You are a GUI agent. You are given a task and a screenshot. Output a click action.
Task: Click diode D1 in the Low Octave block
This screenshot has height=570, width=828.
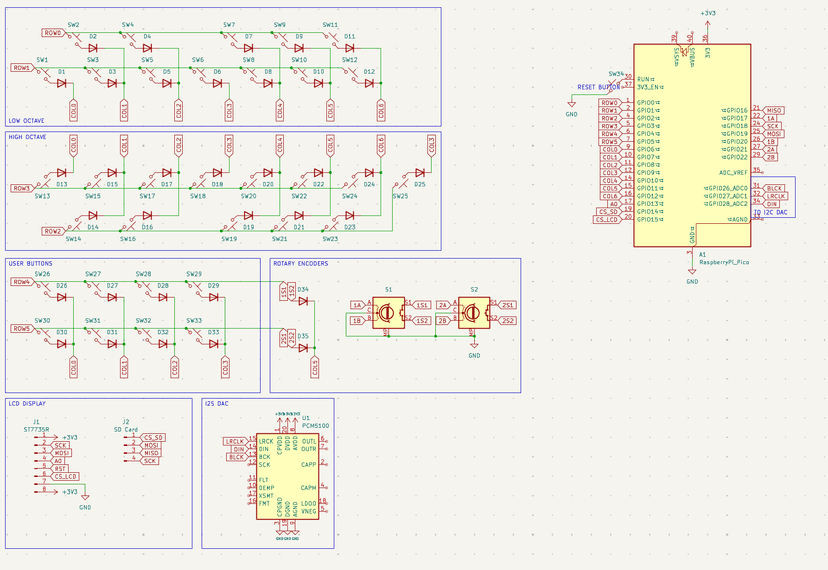[62, 83]
